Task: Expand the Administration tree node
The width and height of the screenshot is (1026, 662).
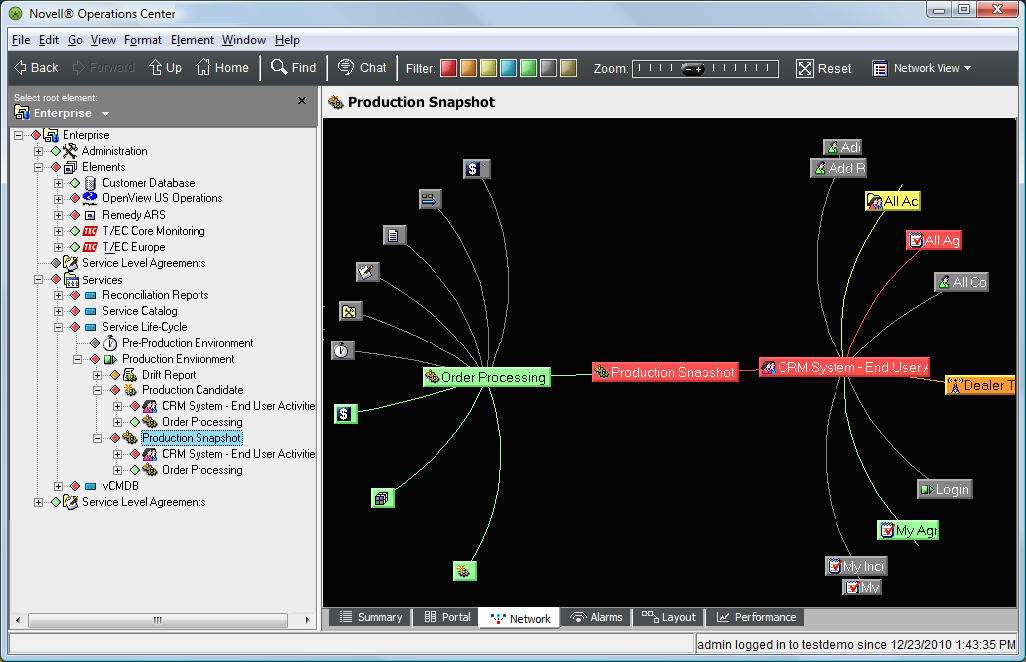Action: point(39,151)
